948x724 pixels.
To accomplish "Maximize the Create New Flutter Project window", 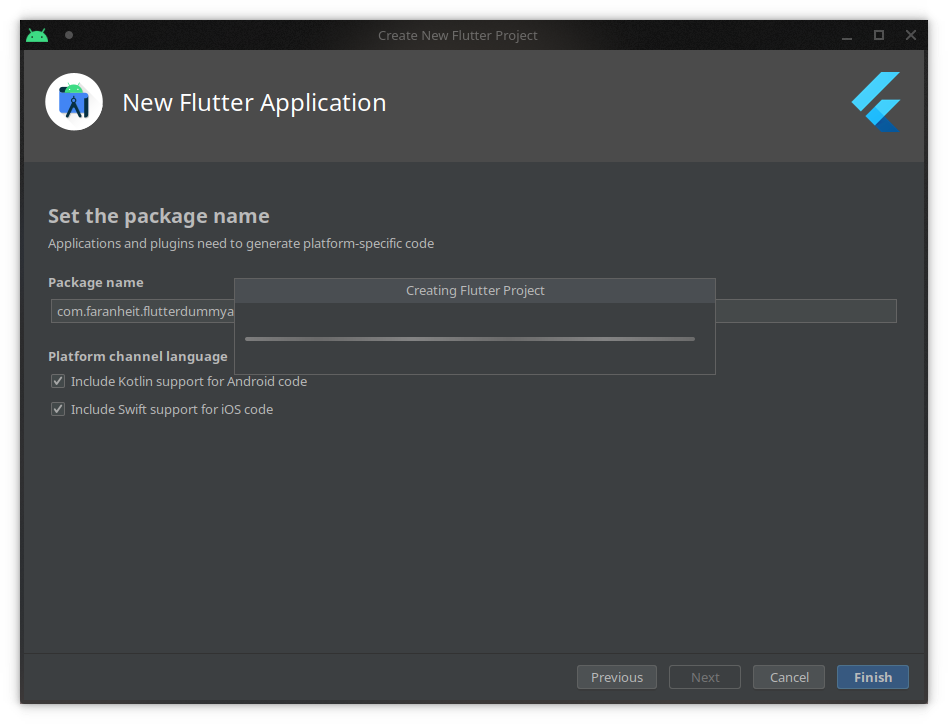I will 879,36.
